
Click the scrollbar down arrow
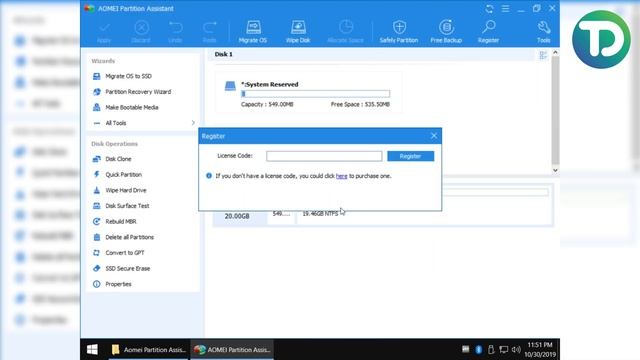555,170
